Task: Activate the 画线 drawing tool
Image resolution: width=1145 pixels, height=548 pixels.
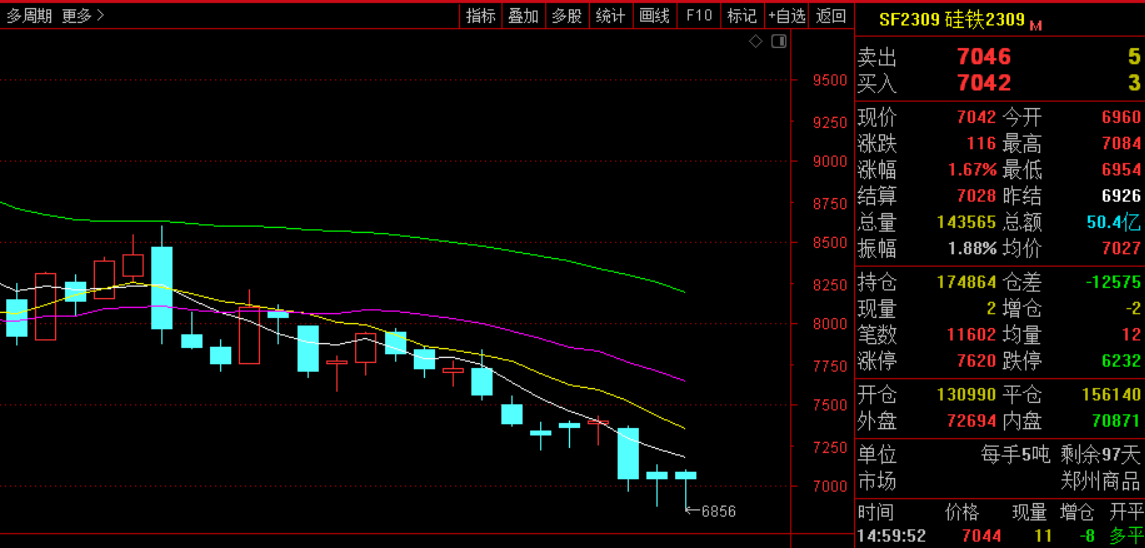Action: pos(654,16)
